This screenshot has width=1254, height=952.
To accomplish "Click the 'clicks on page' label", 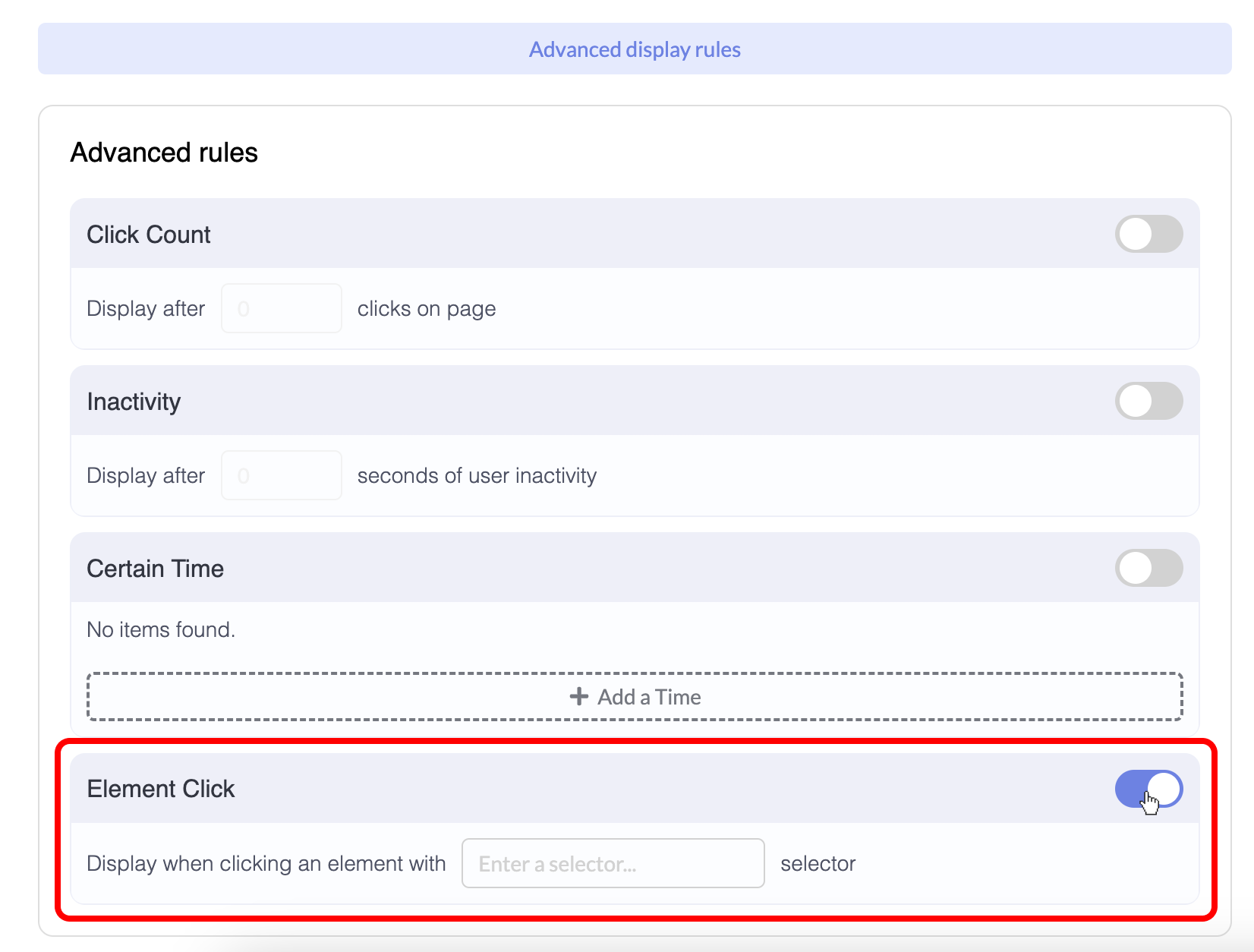I will click(x=427, y=309).
